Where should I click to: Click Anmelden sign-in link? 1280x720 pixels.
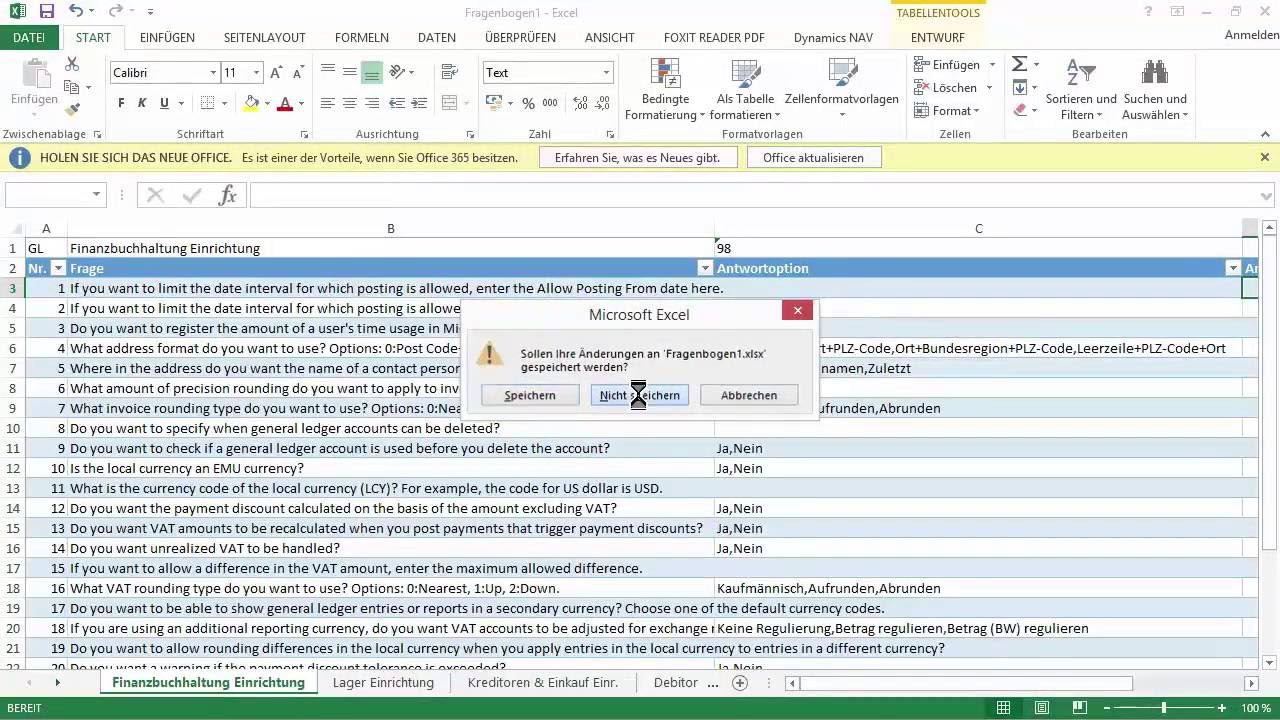pos(1252,35)
